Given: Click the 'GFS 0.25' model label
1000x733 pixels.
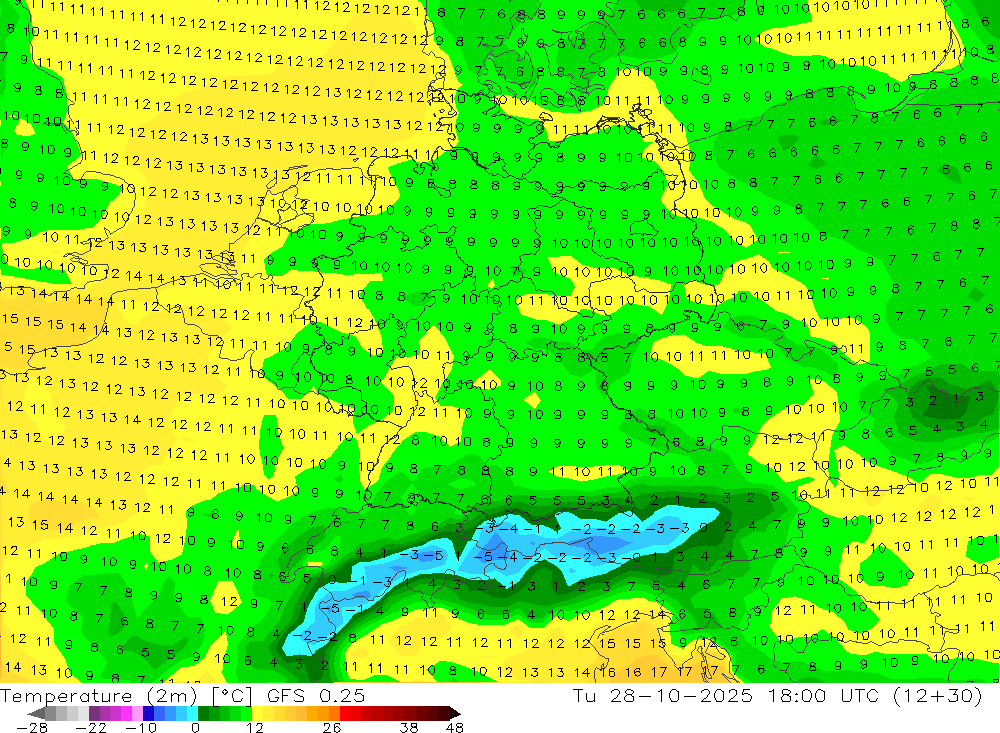Looking at the screenshot, I should [x=316, y=695].
